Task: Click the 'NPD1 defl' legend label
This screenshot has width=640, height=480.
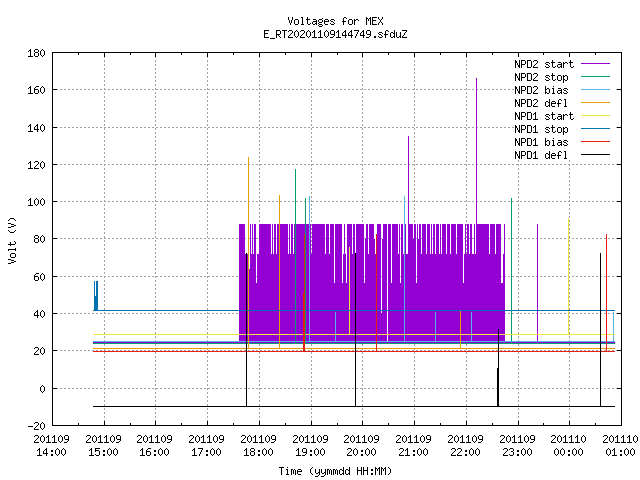Action: [541, 156]
